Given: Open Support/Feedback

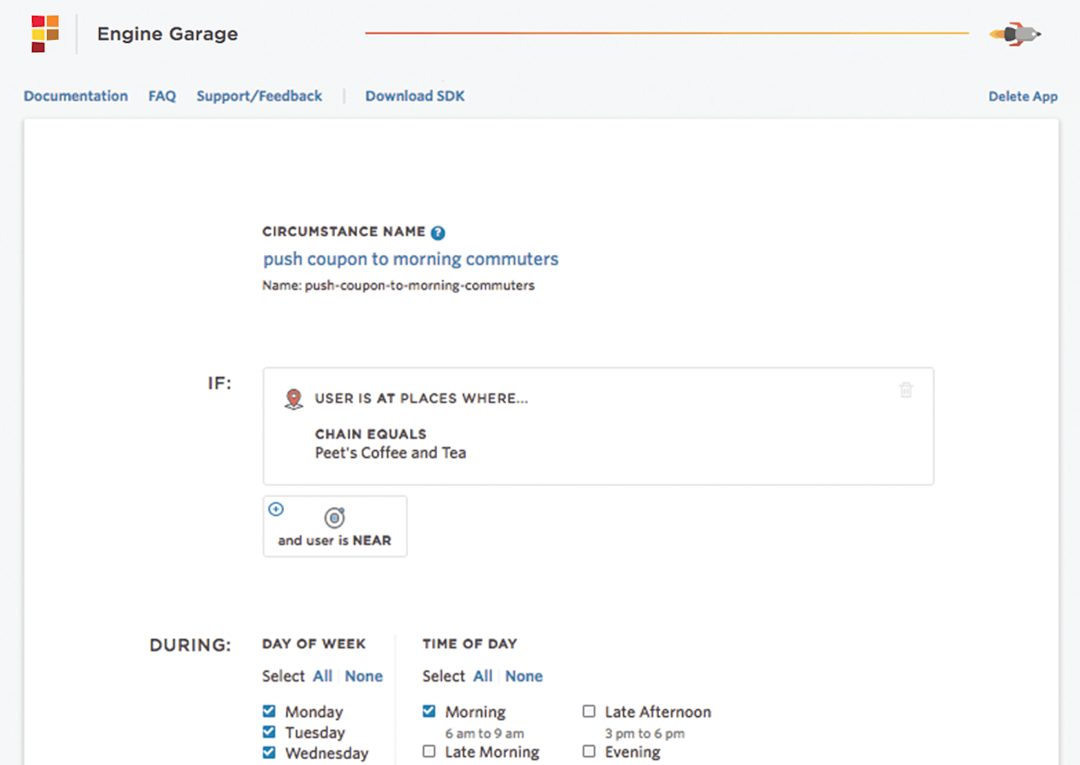Looking at the screenshot, I should coord(259,96).
